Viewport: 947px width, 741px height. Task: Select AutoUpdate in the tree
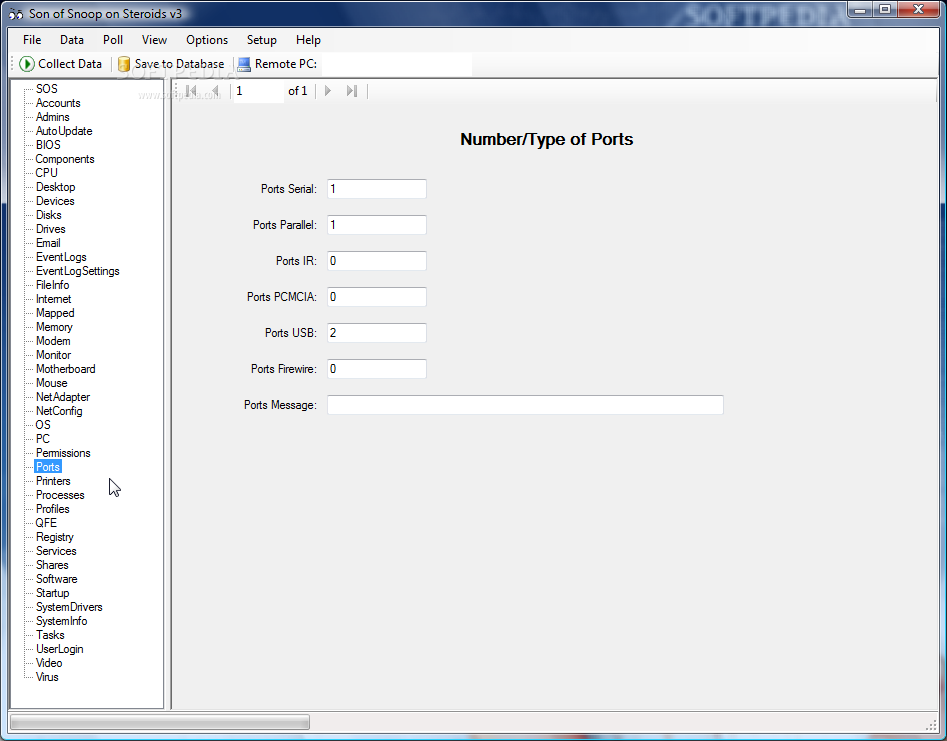click(x=64, y=131)
